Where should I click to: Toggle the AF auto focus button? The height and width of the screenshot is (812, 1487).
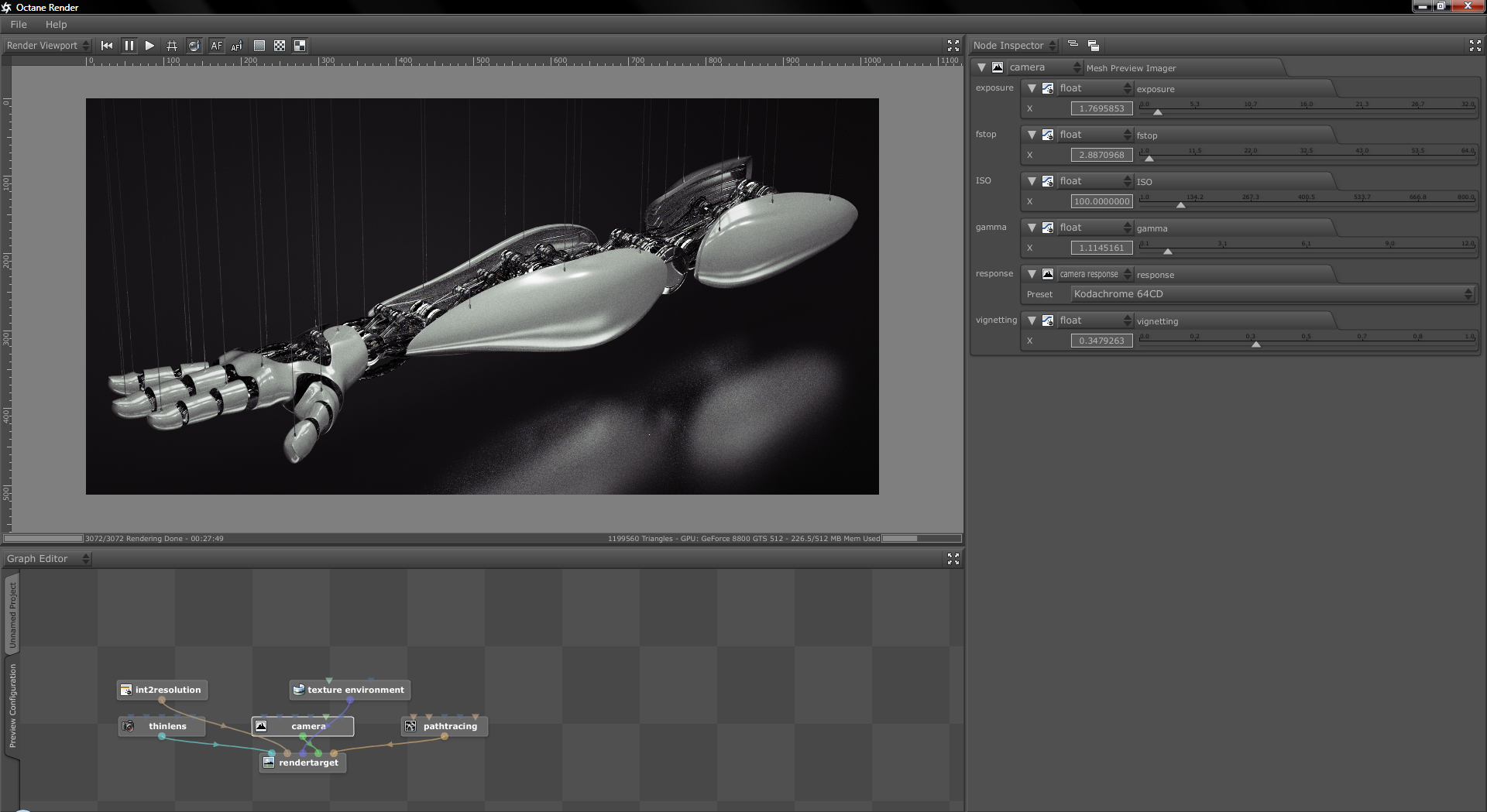click(216, 46)
